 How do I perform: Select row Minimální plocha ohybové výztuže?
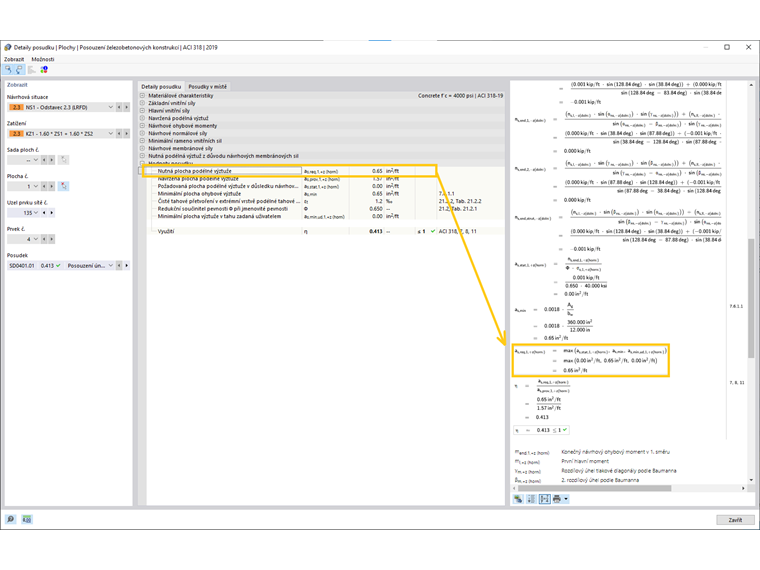pos(325,193)
